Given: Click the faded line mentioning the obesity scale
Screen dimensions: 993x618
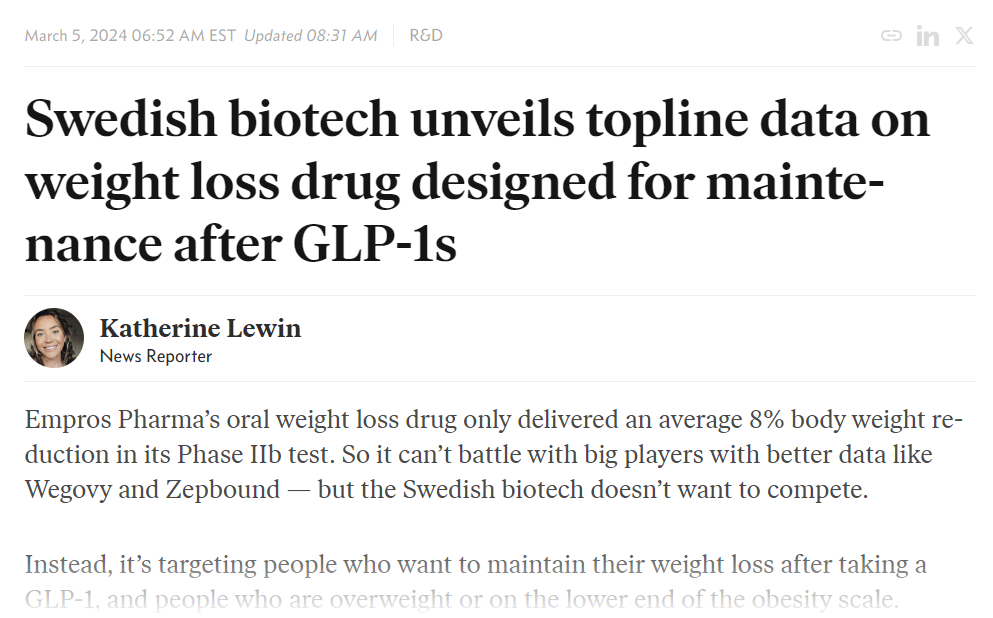Looking at the screenshot, I should click(x=461, y=599).
